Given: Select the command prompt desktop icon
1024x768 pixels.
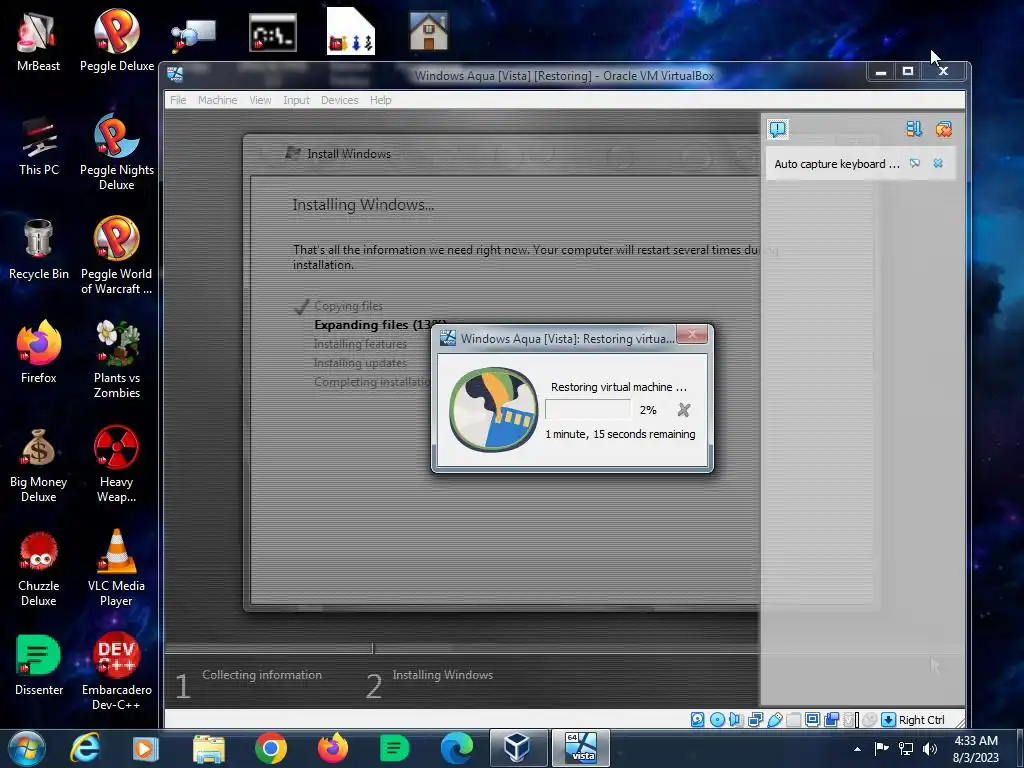Looking at the screenshot, I should (x=272, y=33).
